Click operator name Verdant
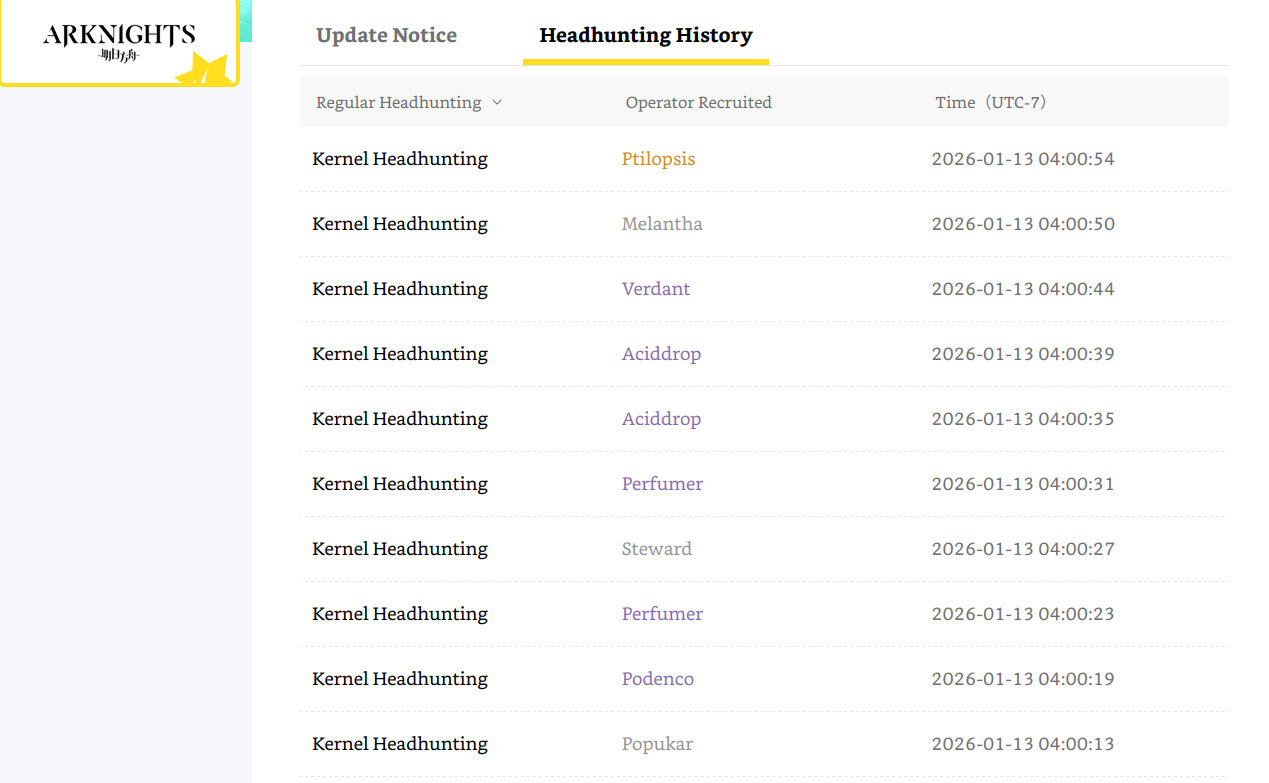 (x=656, y=289)
